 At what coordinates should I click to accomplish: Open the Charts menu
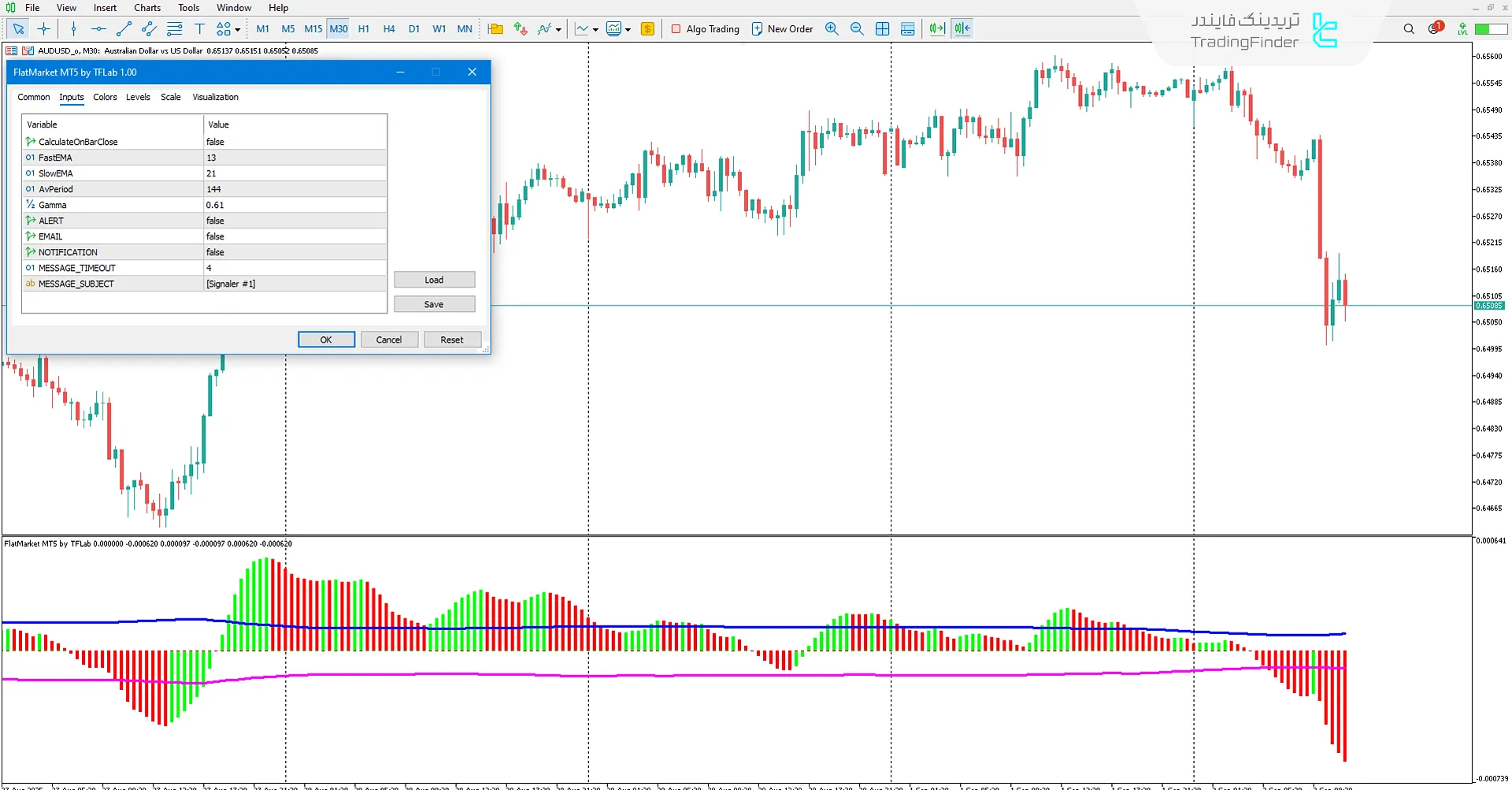[x=147, y=8]
